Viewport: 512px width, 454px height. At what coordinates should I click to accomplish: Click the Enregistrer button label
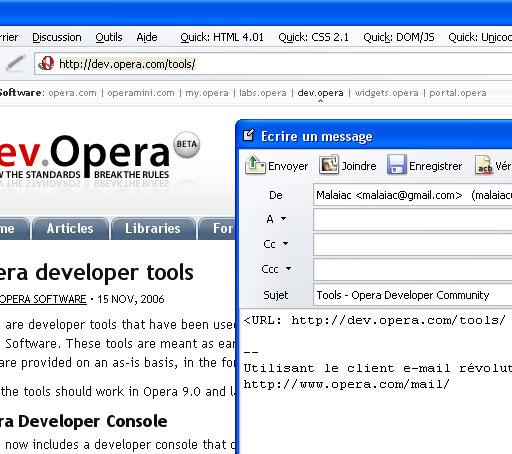[x=435, y=166]
